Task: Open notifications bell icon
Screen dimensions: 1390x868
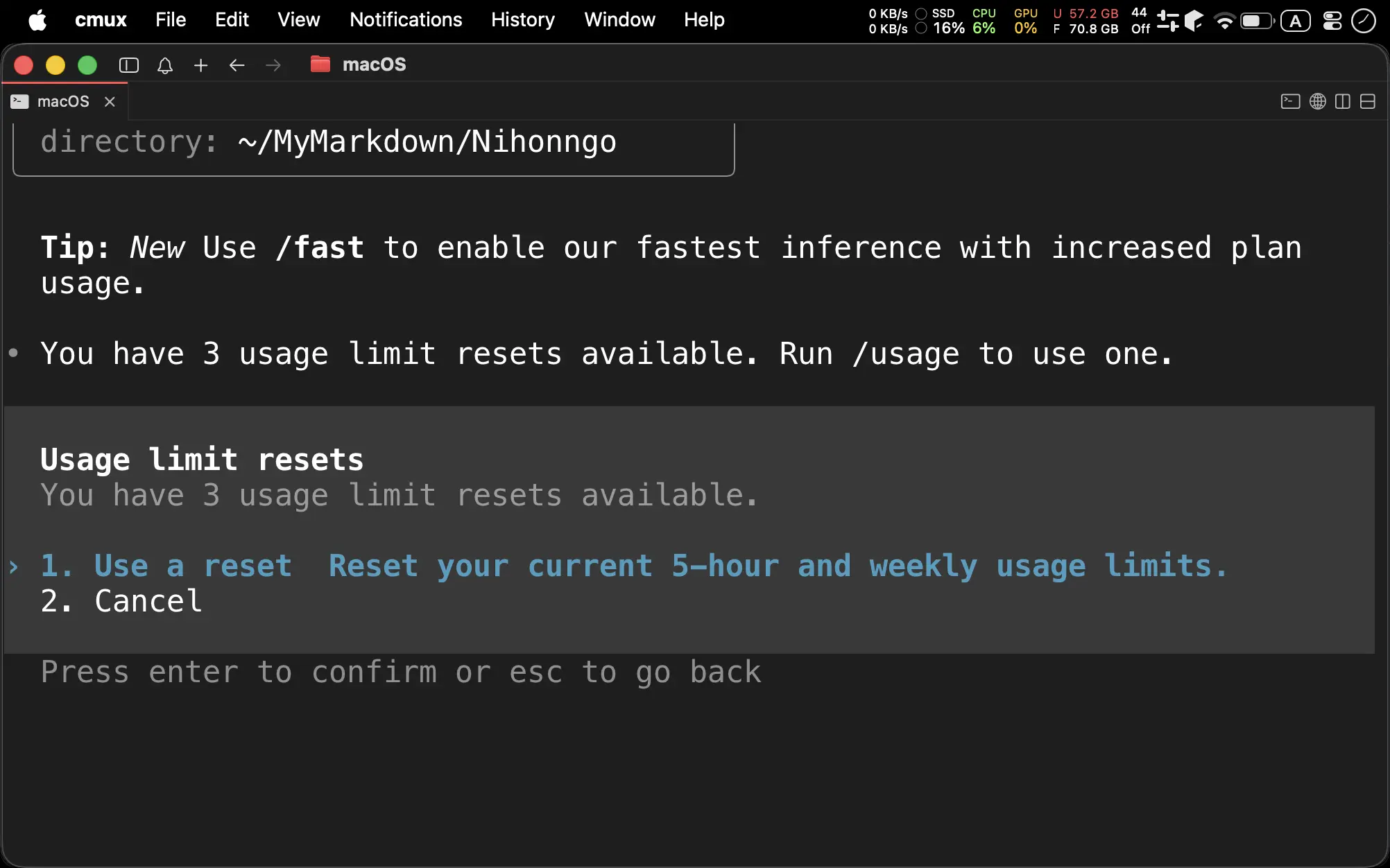Action: [165, 65]
